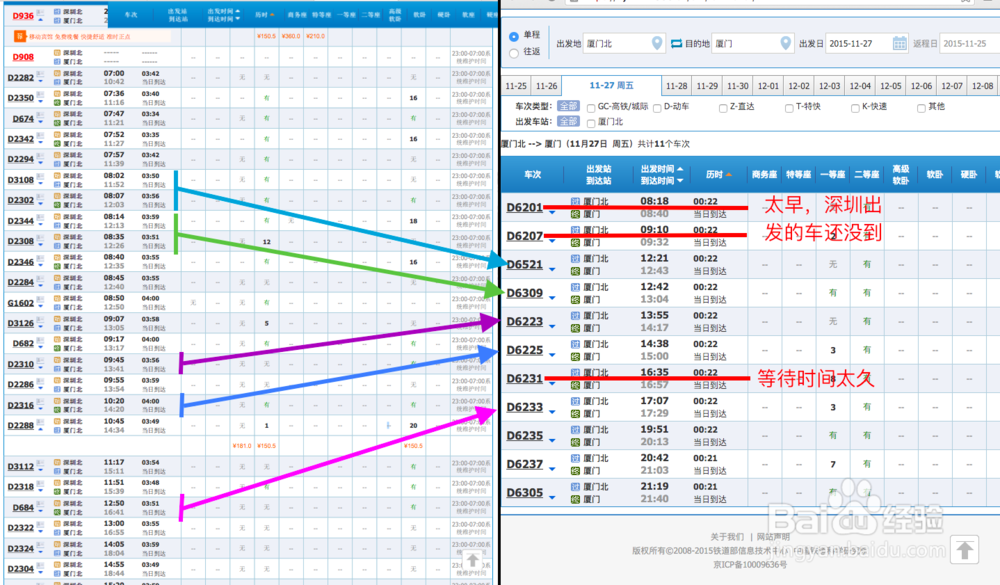Click the location pin icon in the departure field
Screen dimensions: 1000x585
tap(657, 43)
